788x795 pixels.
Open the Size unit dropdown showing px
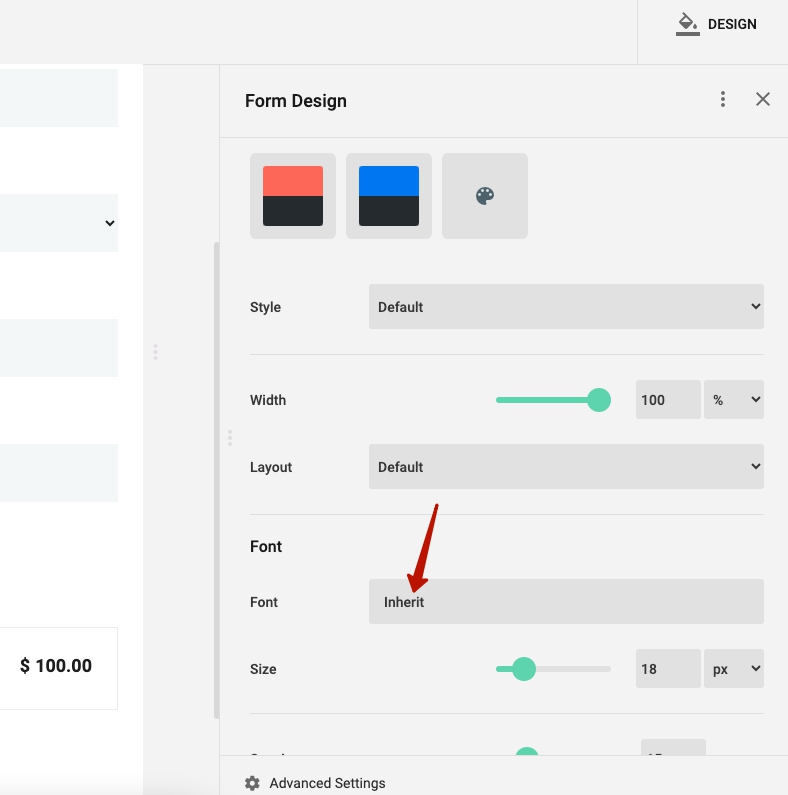click(x=734, y=669)
